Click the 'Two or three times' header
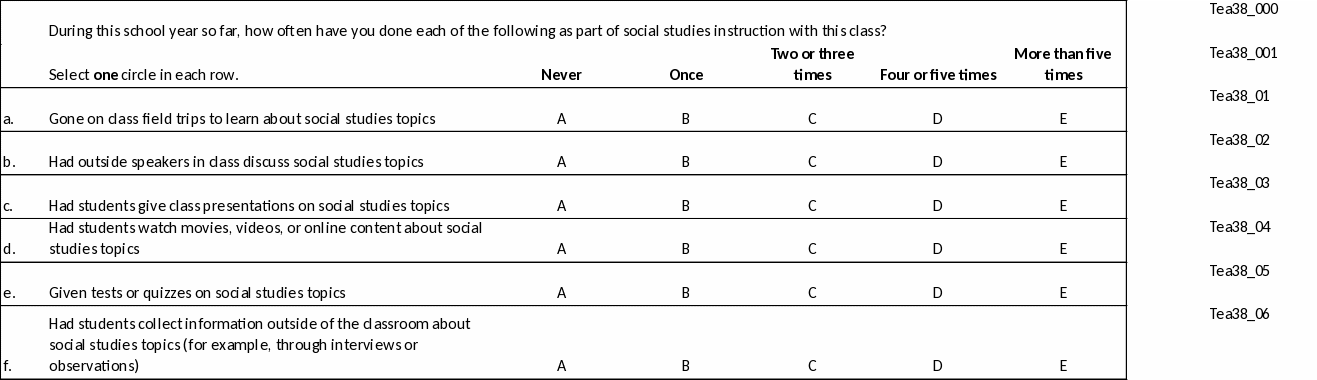Screen dimensions: 1317x380 click(812, 64)
